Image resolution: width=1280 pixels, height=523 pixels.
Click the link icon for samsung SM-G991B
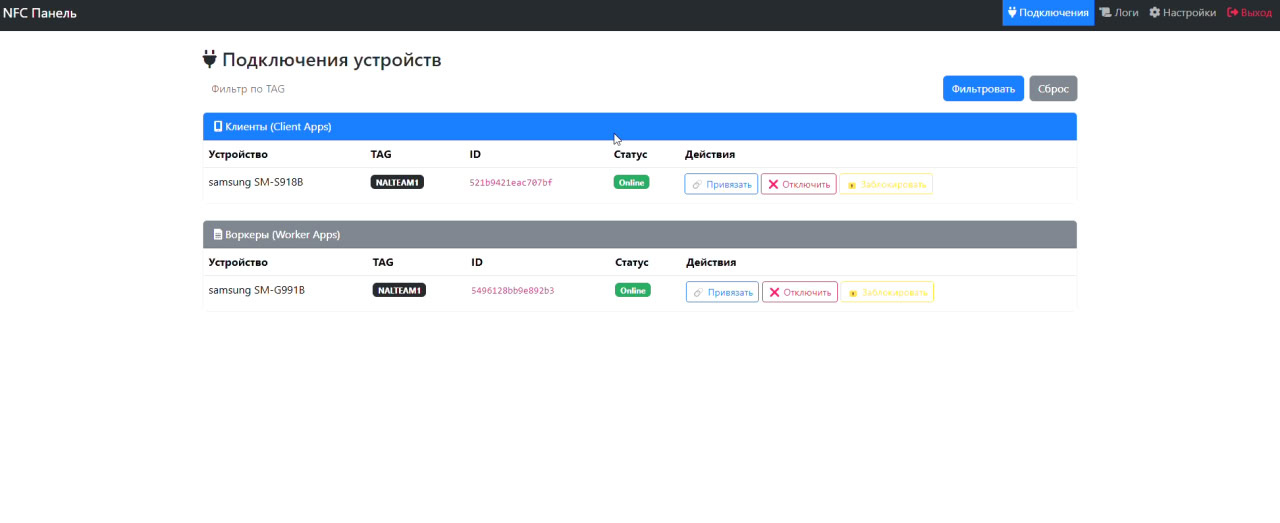pyautogui.click(x=698, y=293)
